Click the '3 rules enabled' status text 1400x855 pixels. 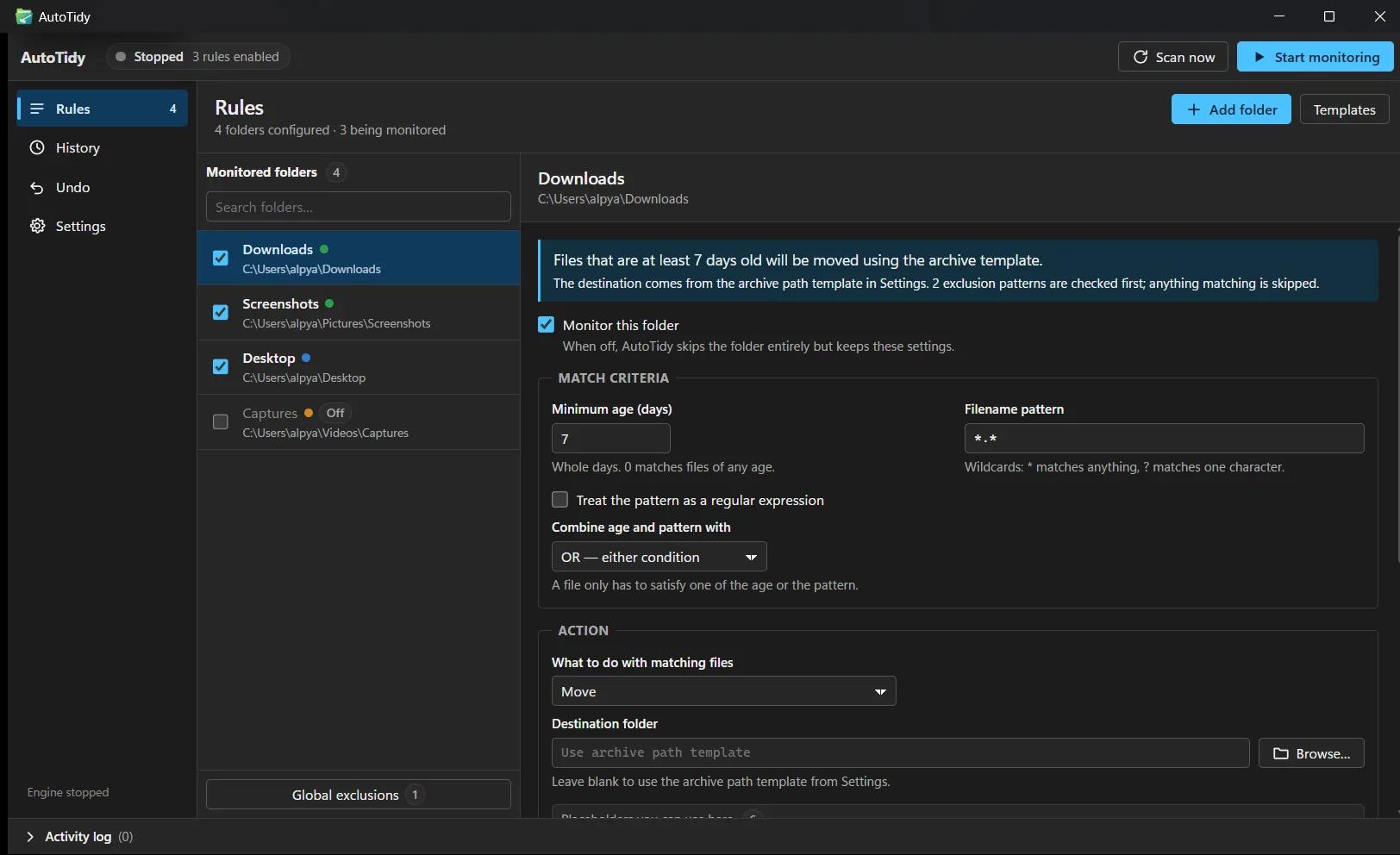tap(235, 57)
